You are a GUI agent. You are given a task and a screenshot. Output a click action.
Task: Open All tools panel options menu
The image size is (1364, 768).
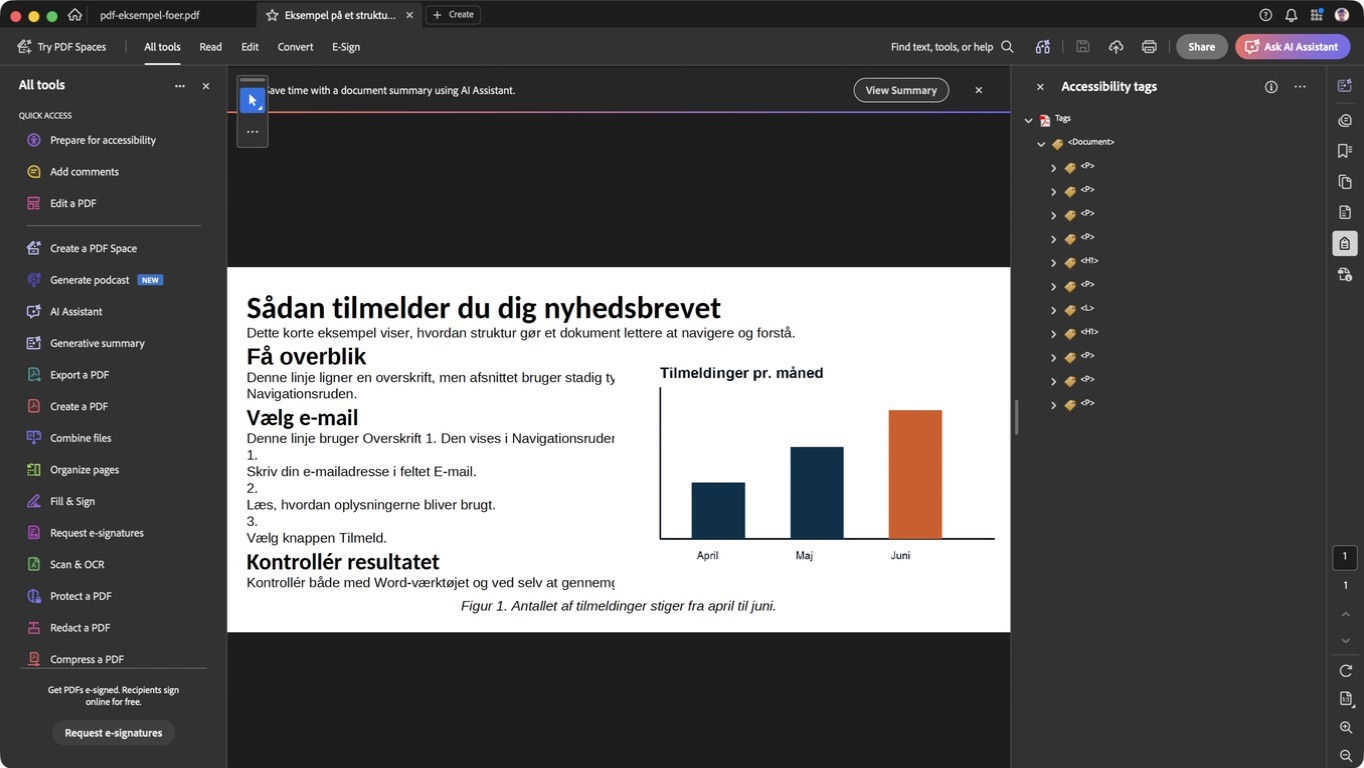click(180, 86)
